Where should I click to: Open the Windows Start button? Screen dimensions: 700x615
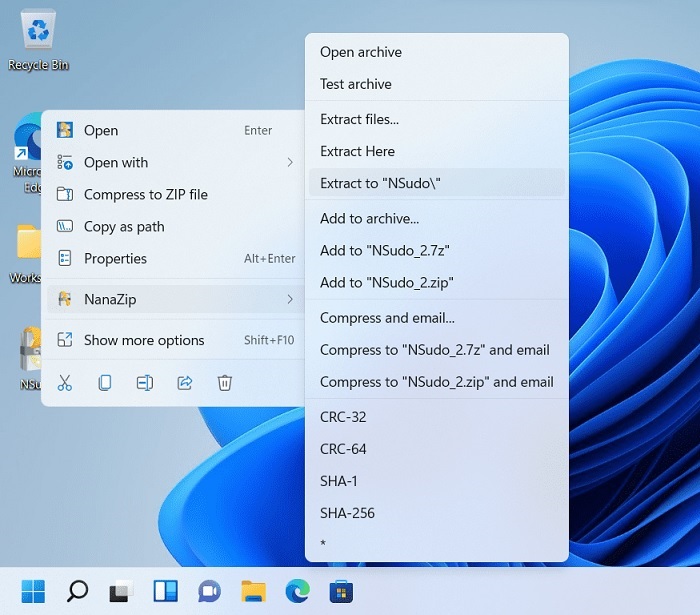(33, 591)
